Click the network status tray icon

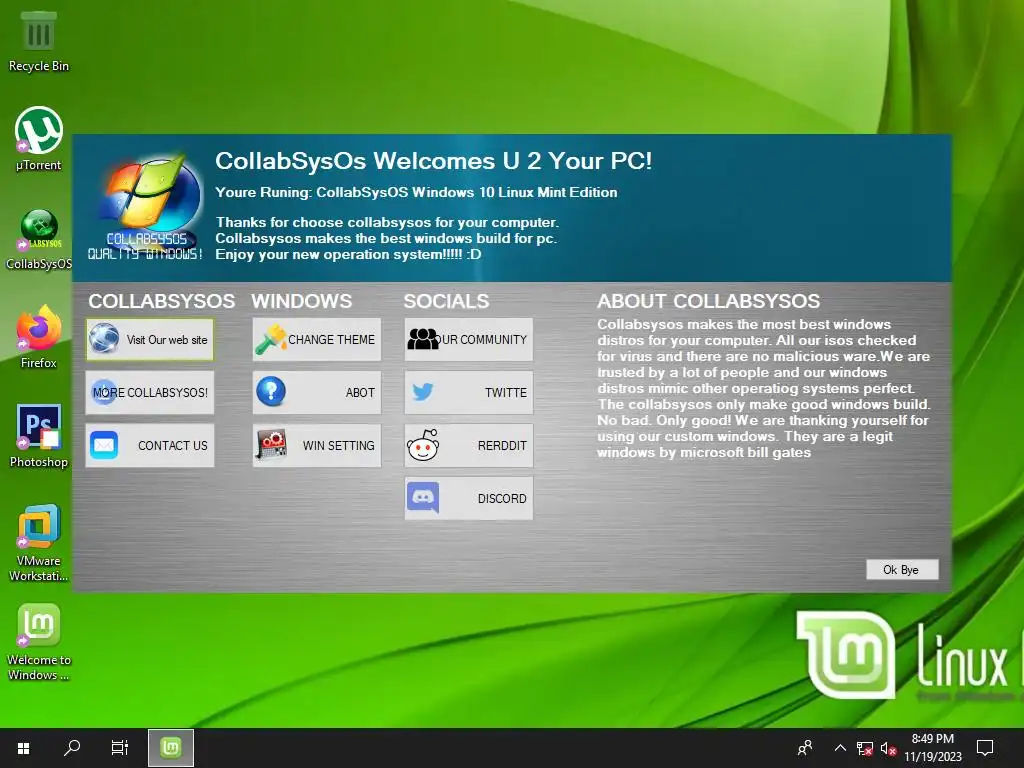click(865, 748)
